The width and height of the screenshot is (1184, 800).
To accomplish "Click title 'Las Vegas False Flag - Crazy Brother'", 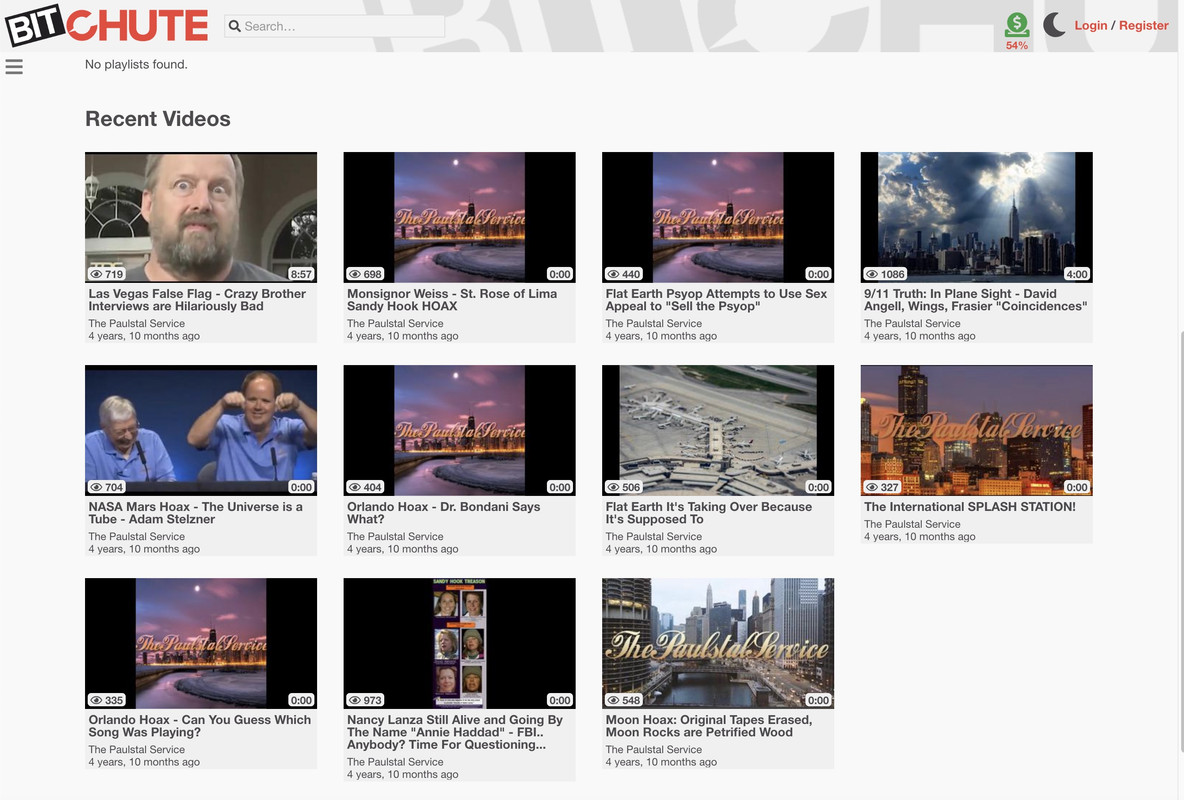I will click(x=197, y=300).
